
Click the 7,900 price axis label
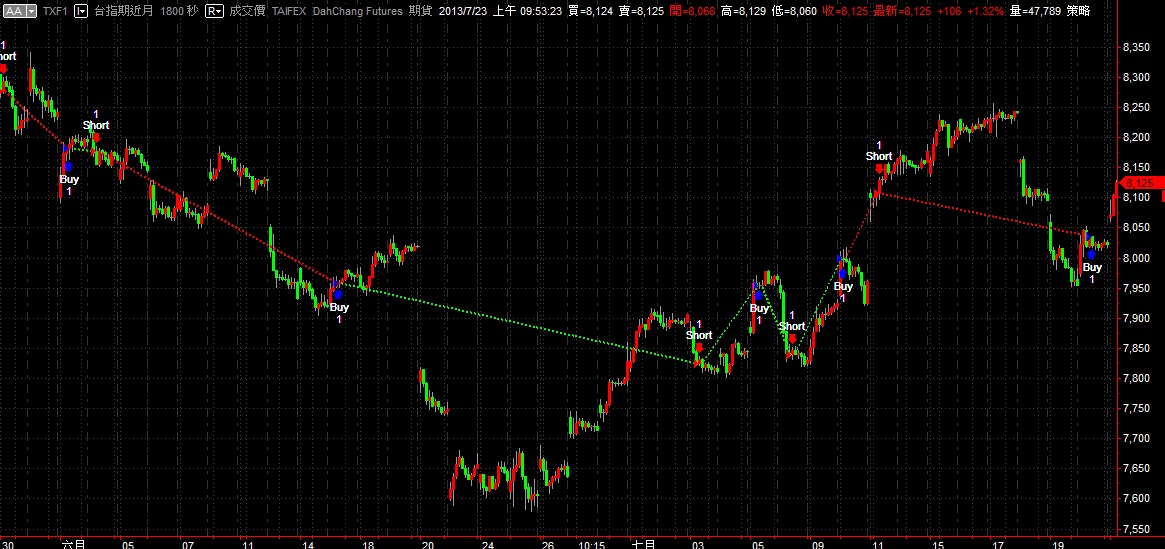[x=1136, y=318]
